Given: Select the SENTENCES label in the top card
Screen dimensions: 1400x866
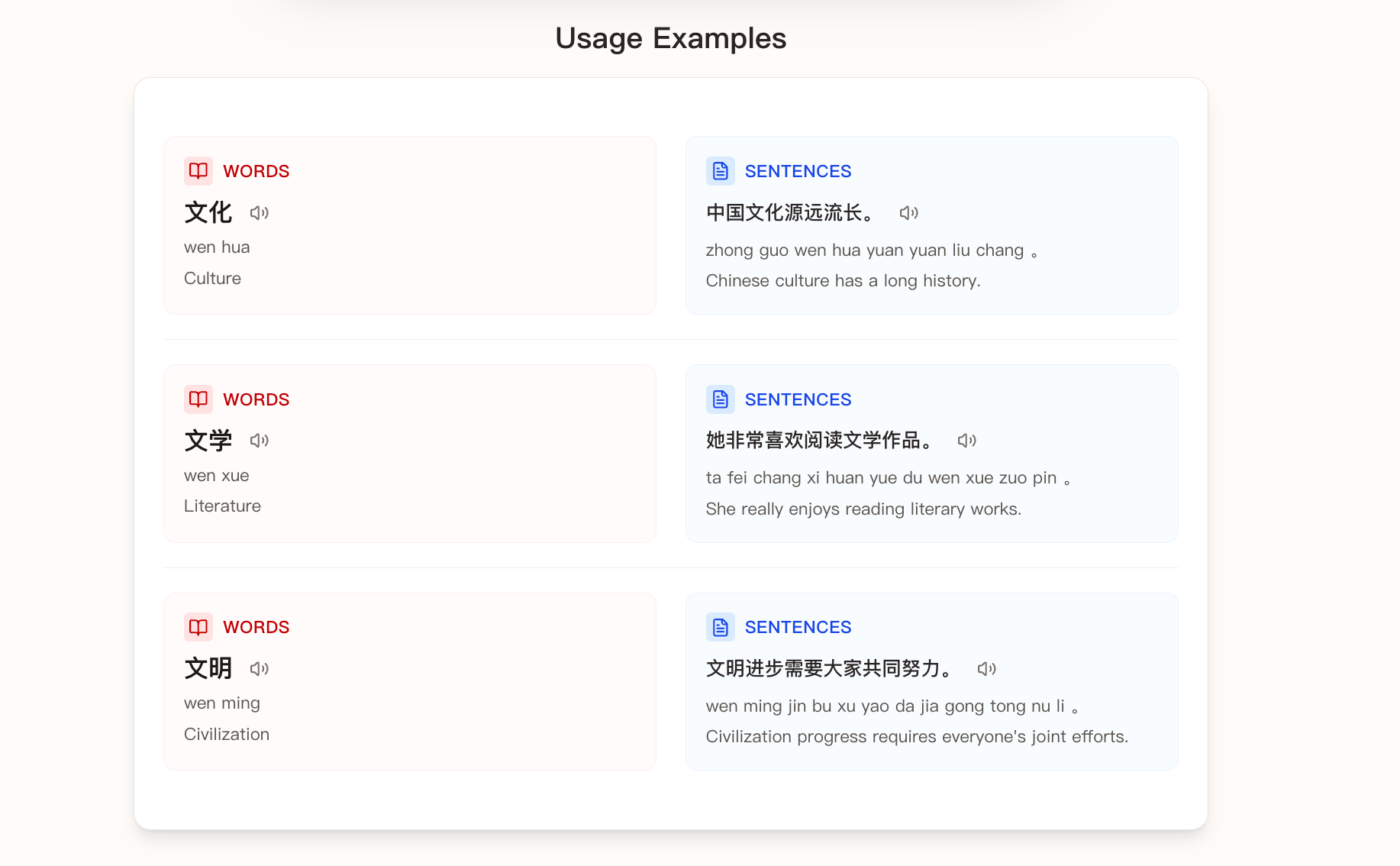Looking at the screenshot, I should 798,170.
